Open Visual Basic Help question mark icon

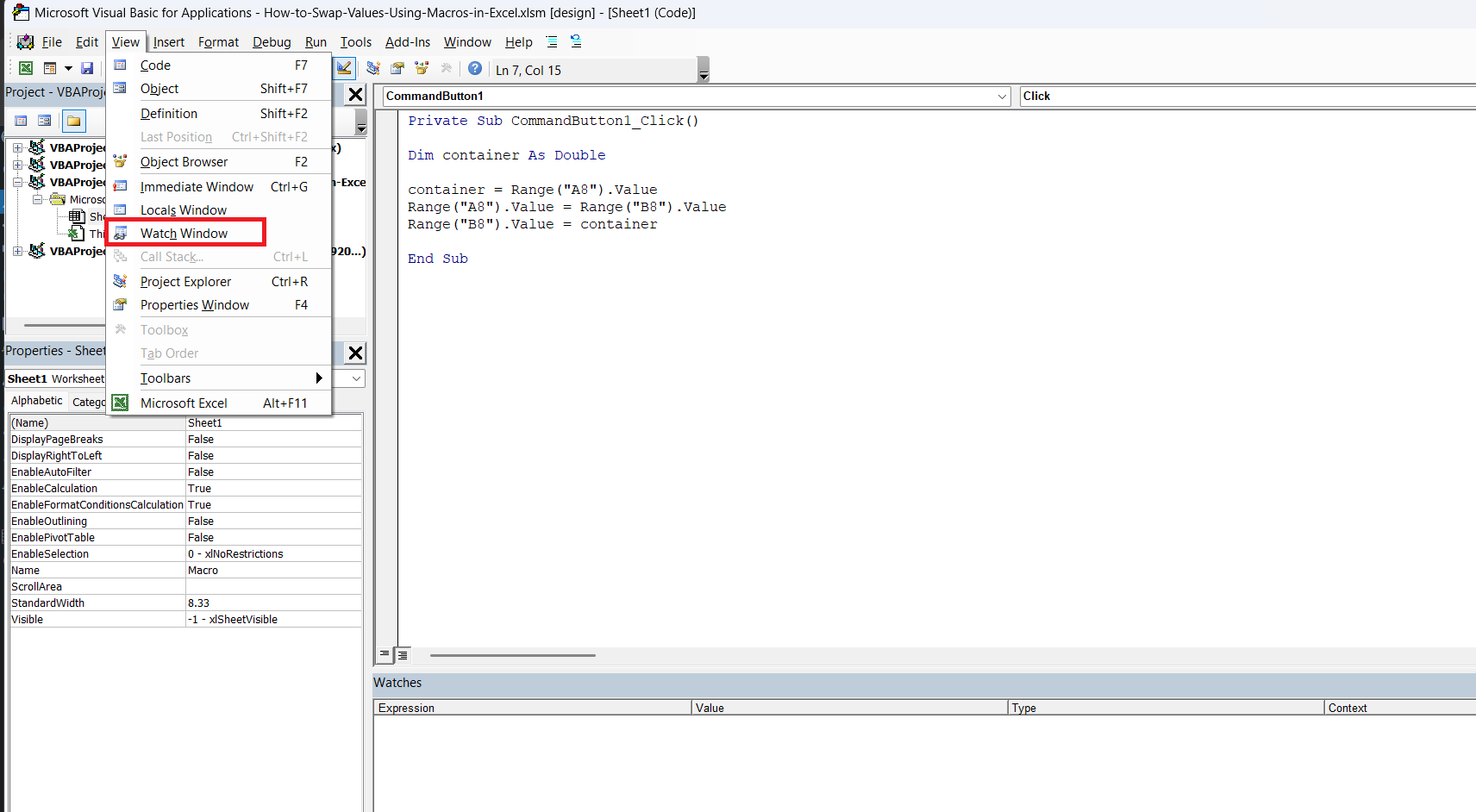(x=475, y=68)
